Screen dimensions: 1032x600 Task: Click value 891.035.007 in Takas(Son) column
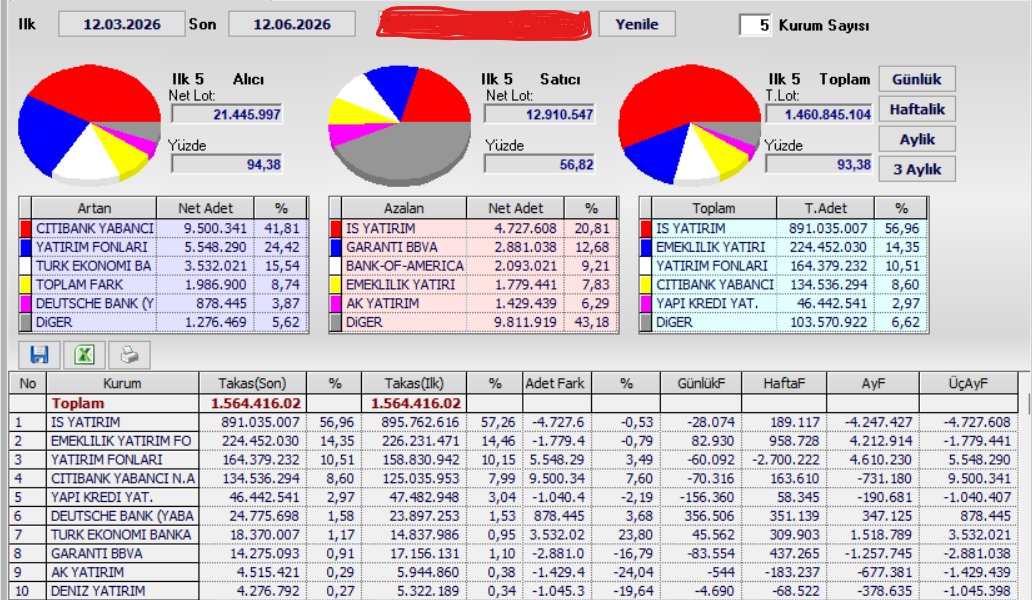click(261, 422)
